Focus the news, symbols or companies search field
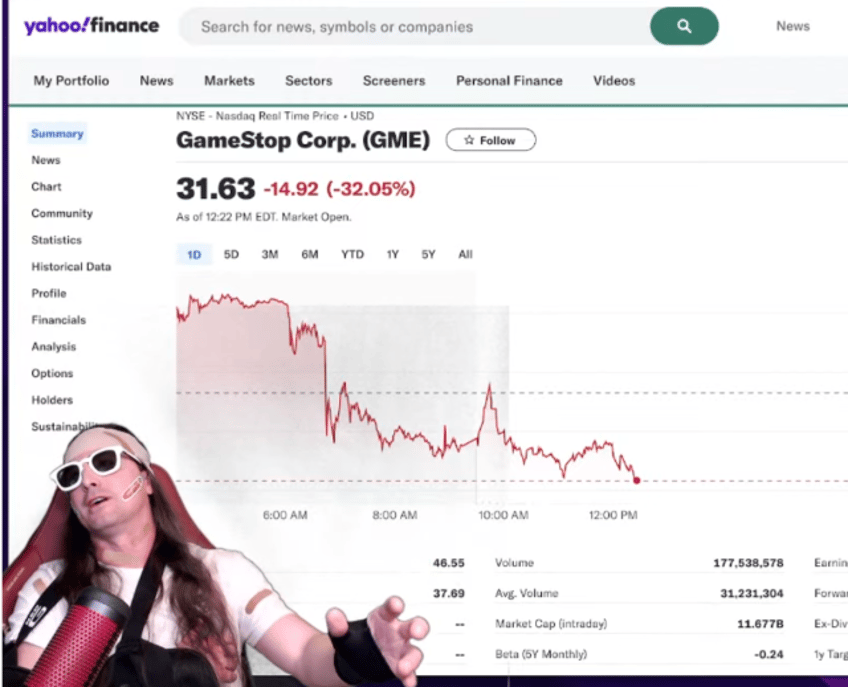Image resolution: width=848 pixels, height=687 pixels. click(414, 27)
